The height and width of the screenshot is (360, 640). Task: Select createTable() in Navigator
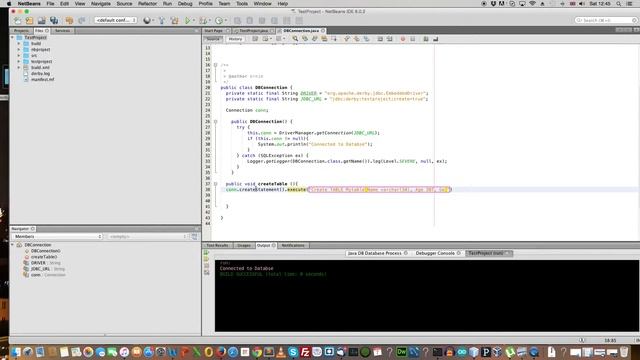pos(44,257)
